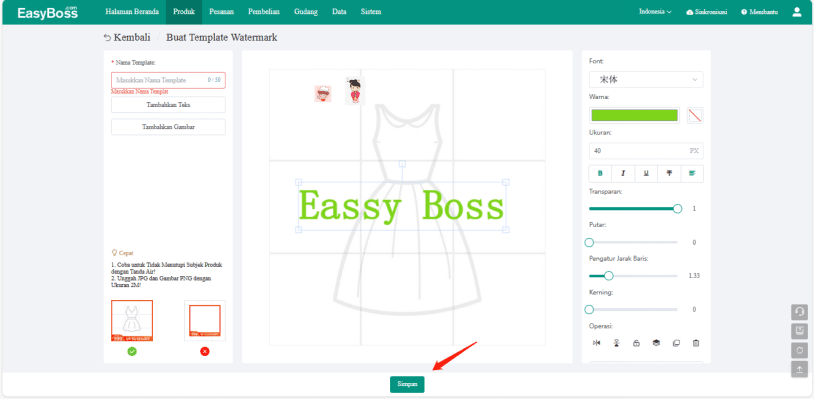The height and width of the screenshot is (399, 814).
Task: Open the green Warna color picker
Action: point(634,115)
